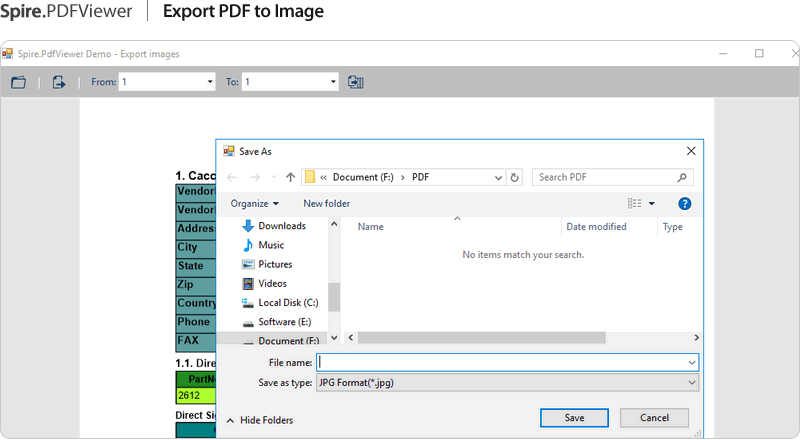Open the view options dropdown arrow

(652, 204)
